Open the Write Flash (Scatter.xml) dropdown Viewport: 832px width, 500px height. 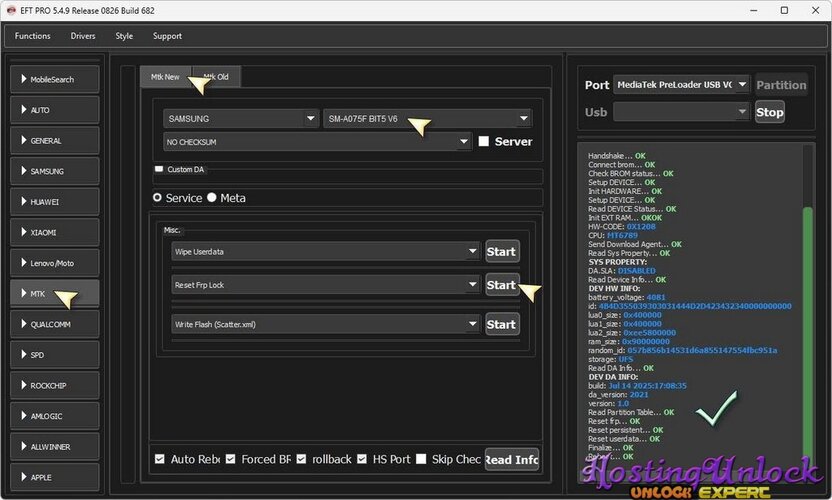click(x=325, y=324)
